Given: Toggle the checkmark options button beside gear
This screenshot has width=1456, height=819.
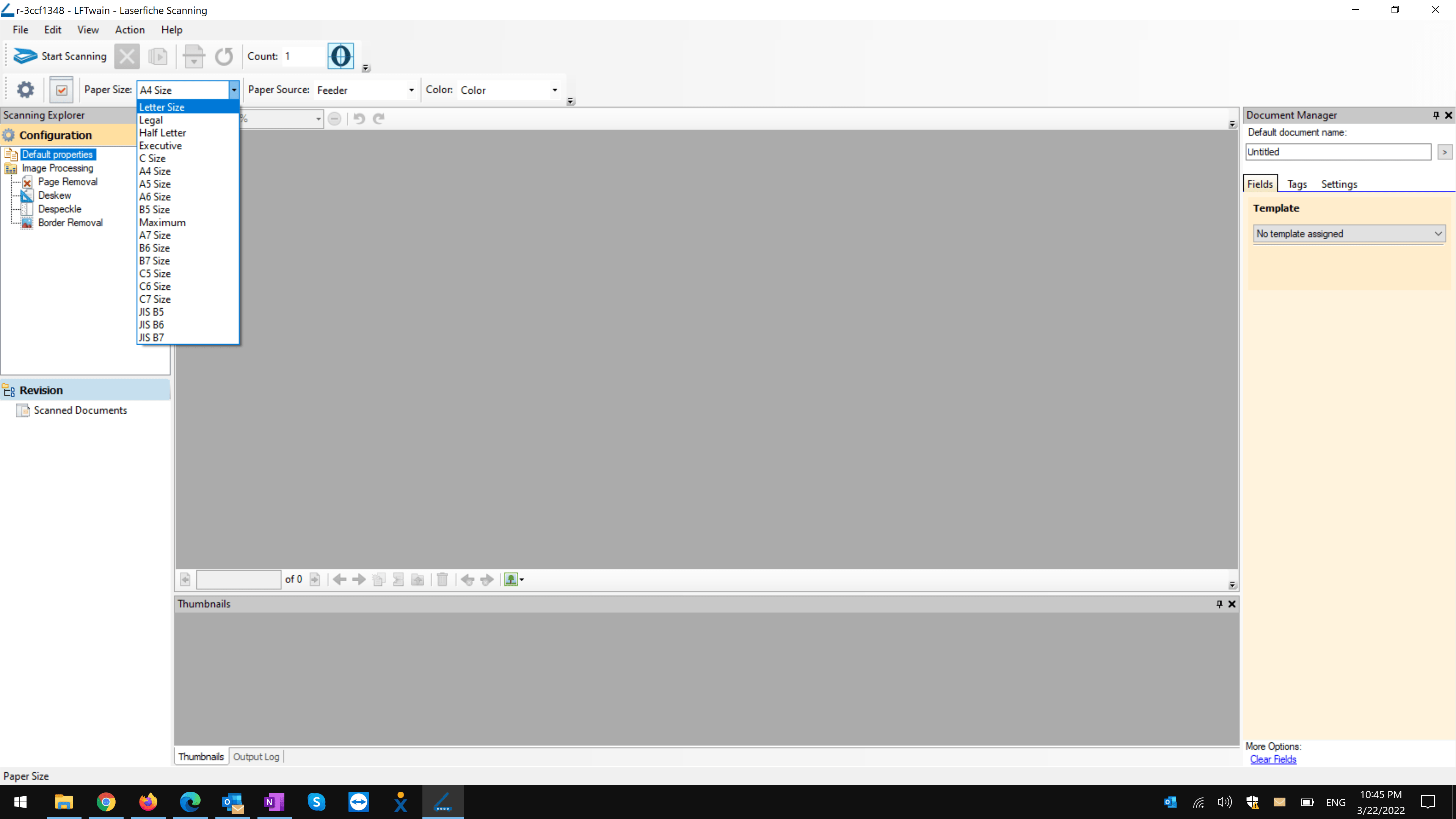Looking at the screenshot, I should click(61, 90).
